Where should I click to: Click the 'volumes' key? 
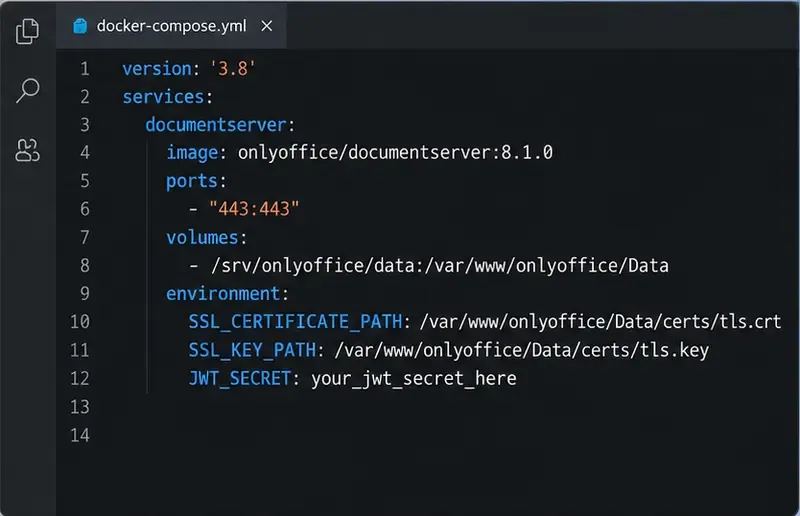coord(203,238)
